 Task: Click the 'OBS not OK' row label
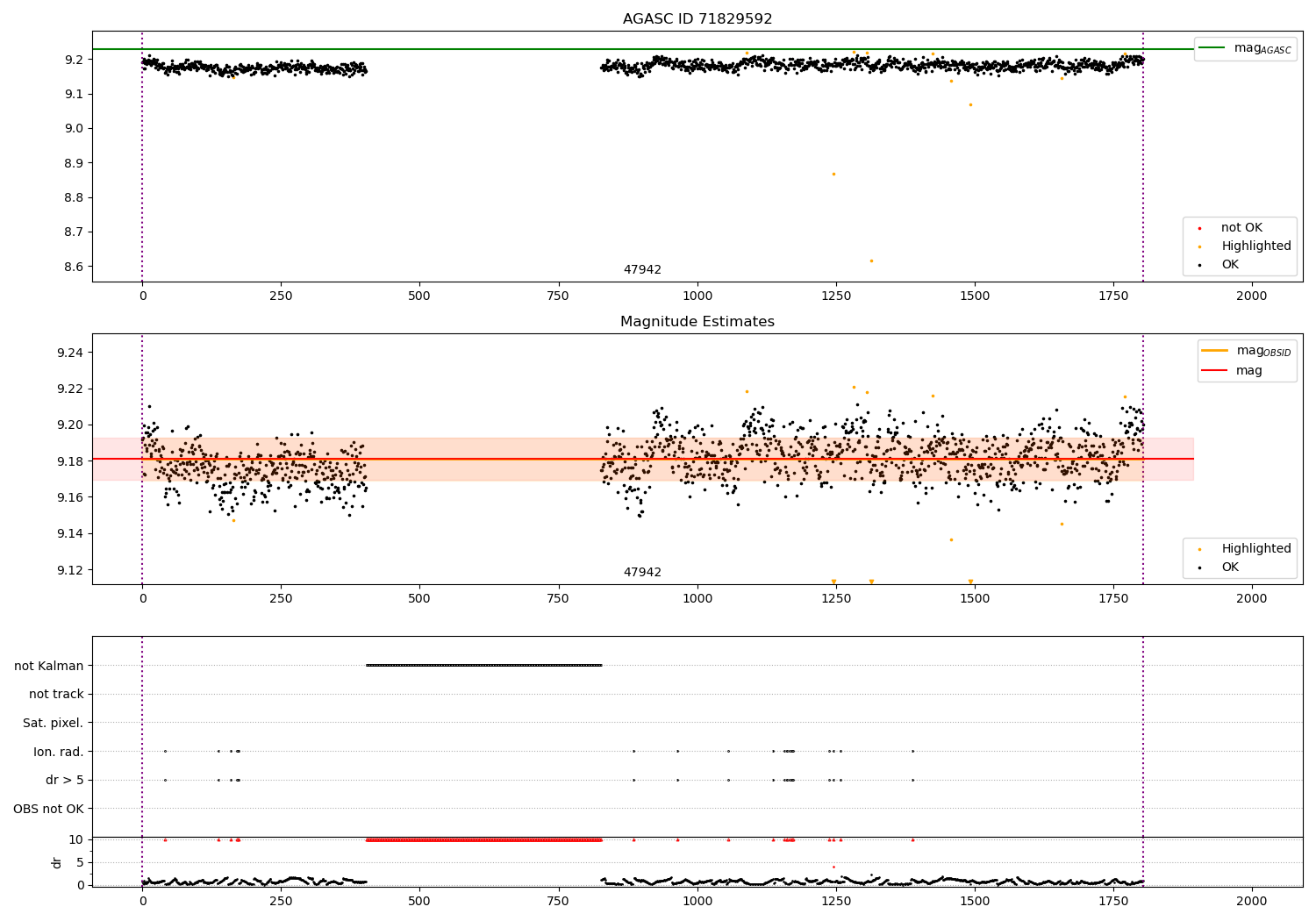(x=49, y=809)
